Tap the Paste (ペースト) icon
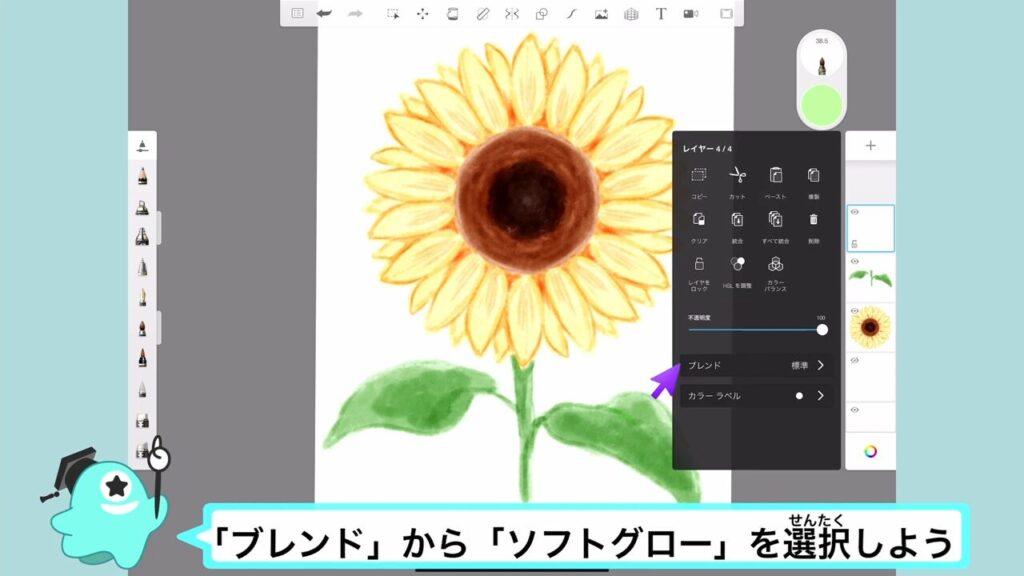 pyautogui.click(x=775, y=176)
